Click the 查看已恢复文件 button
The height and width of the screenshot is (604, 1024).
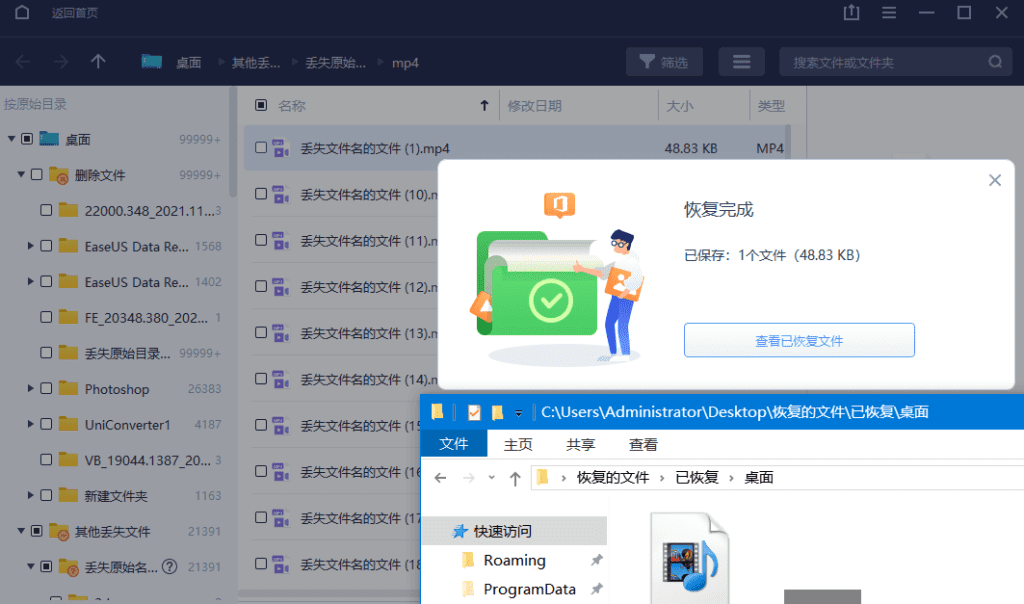[799, 340]
